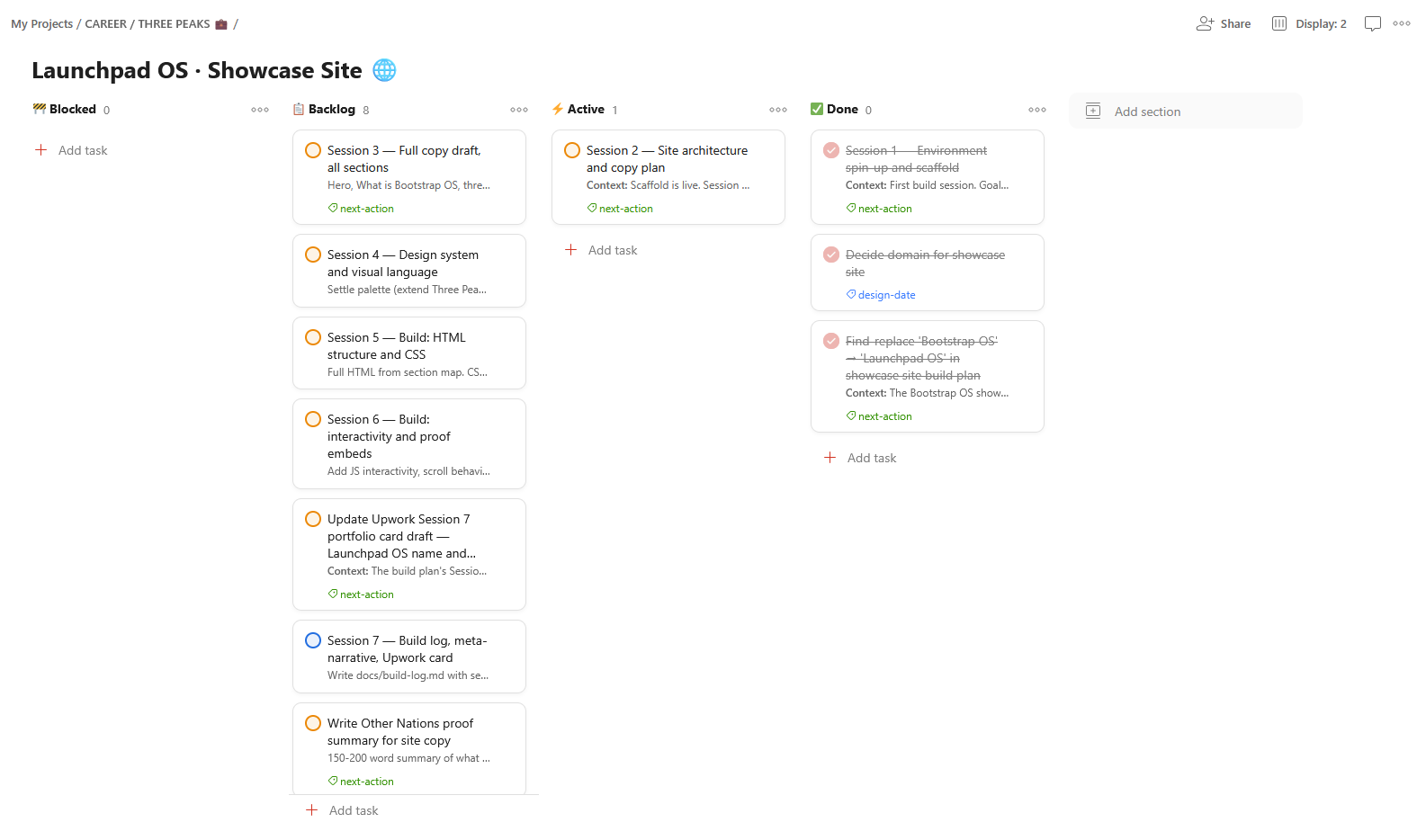Click next-action label on Find-replace card
Screen dimensions: 1426x840
tap(879, 416)
